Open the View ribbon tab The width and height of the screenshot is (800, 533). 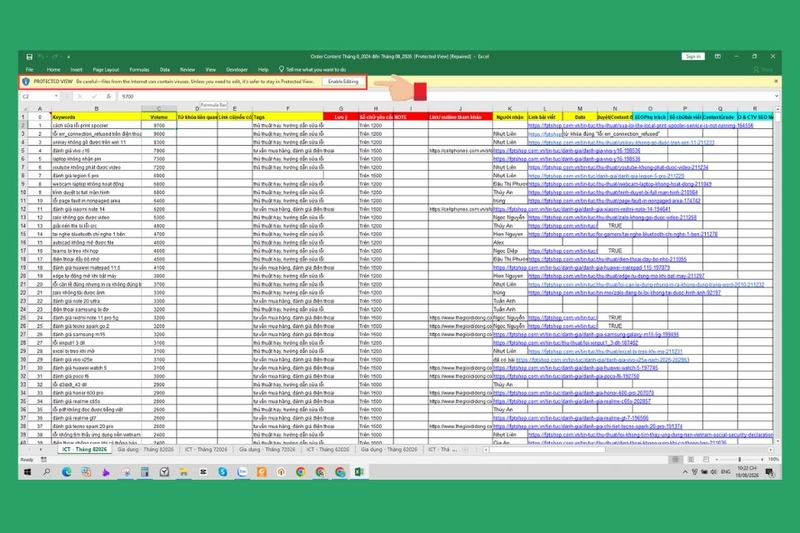click(211, 69)
